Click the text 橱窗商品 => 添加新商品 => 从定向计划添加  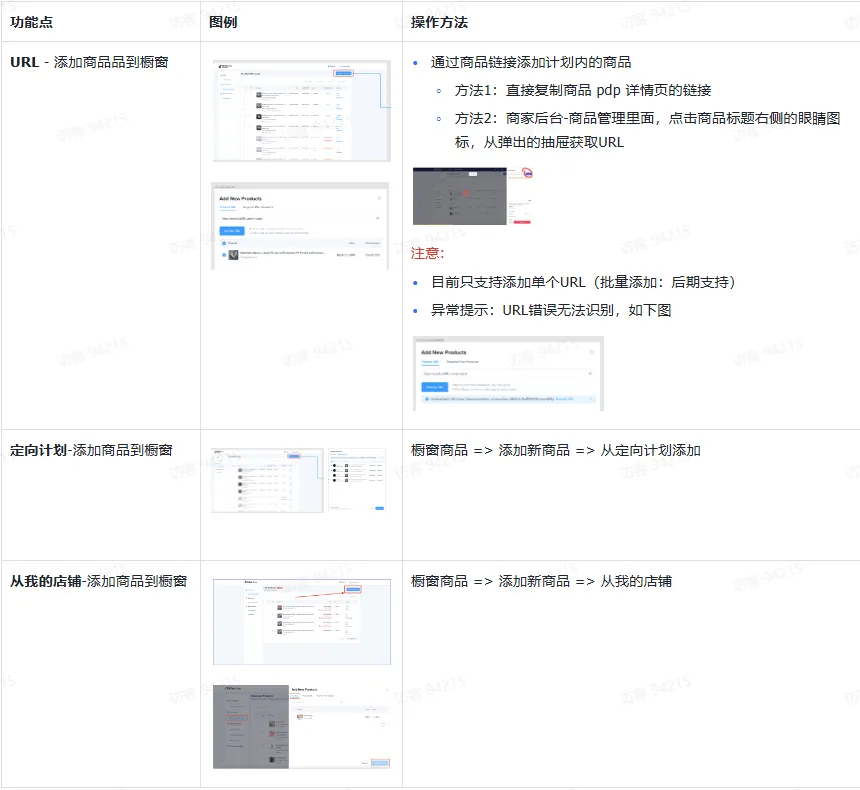point(556,451)
